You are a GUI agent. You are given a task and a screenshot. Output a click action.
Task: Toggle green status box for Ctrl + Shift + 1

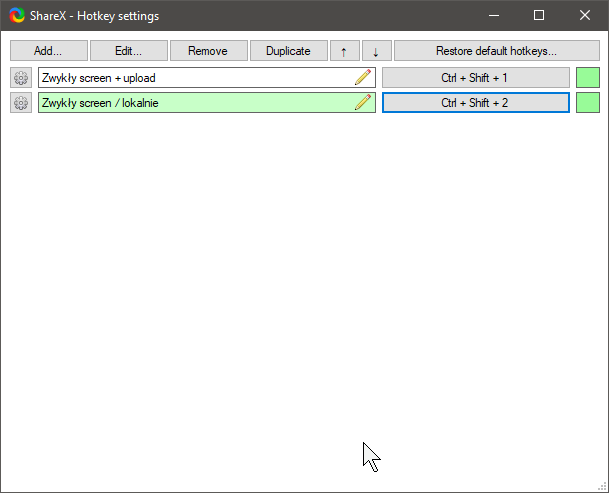588,78
